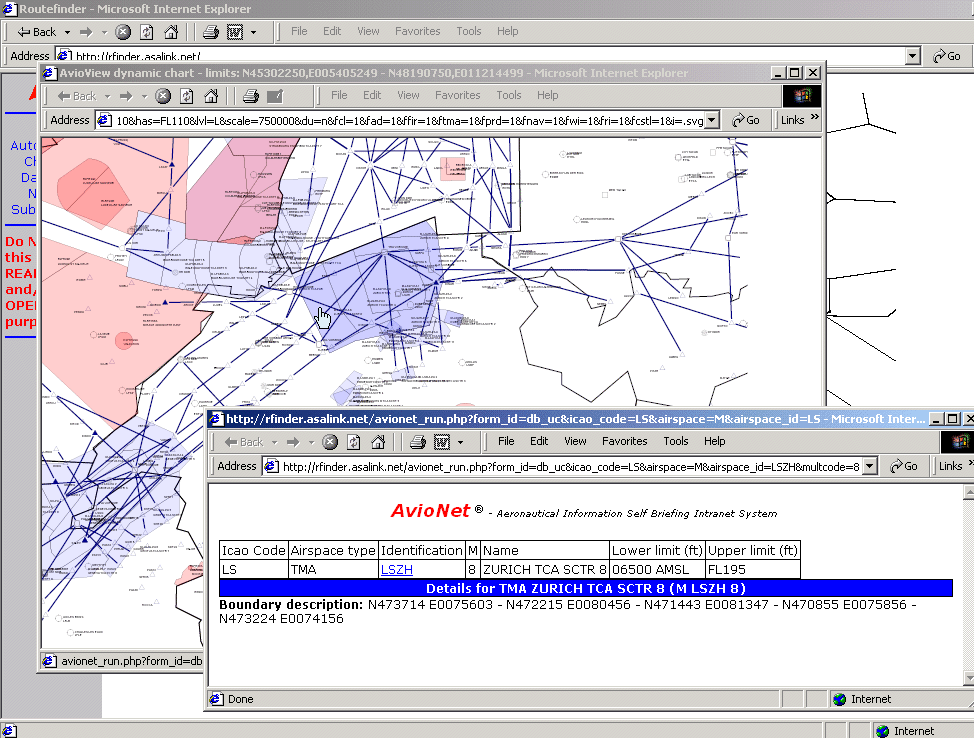The height and width of the screenshot is (738, 974).
Task: Expand address dropdown in avionet_run window
Action: (x=870, y=466)
